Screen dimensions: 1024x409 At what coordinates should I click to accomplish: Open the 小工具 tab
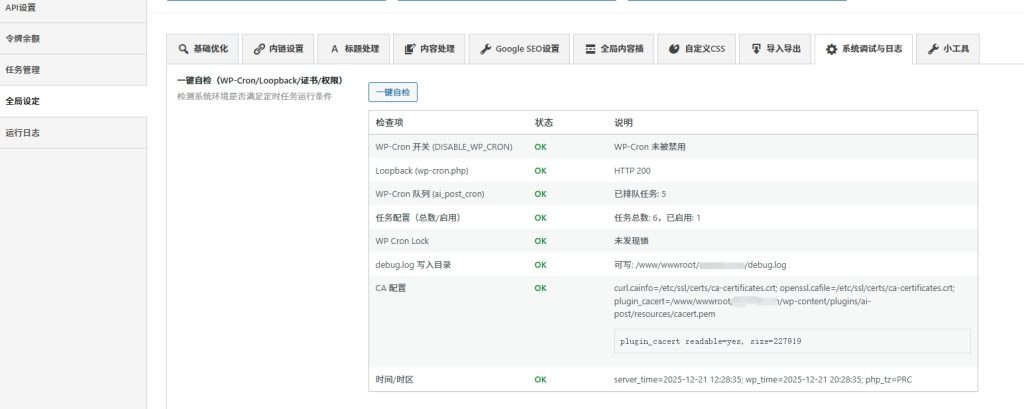948,49
